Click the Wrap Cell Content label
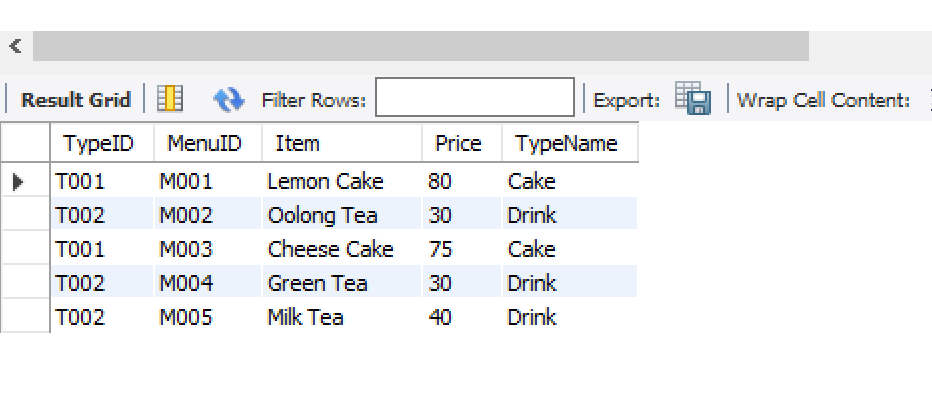Viewport: 932px width, 415px height. click(x=823, y=100)
